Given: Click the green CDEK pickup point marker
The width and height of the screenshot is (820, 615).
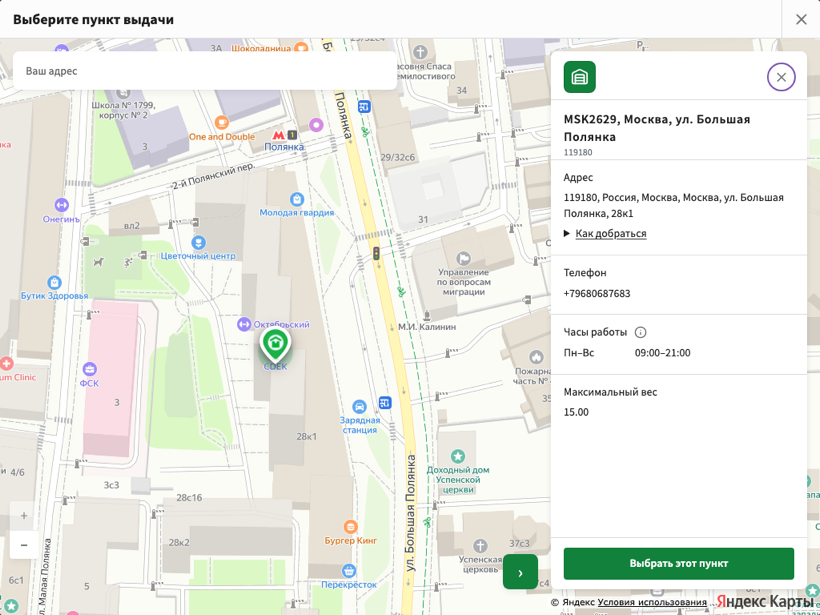Looking at the screenshot, I should pyautogui.click(x=275, y=345).
